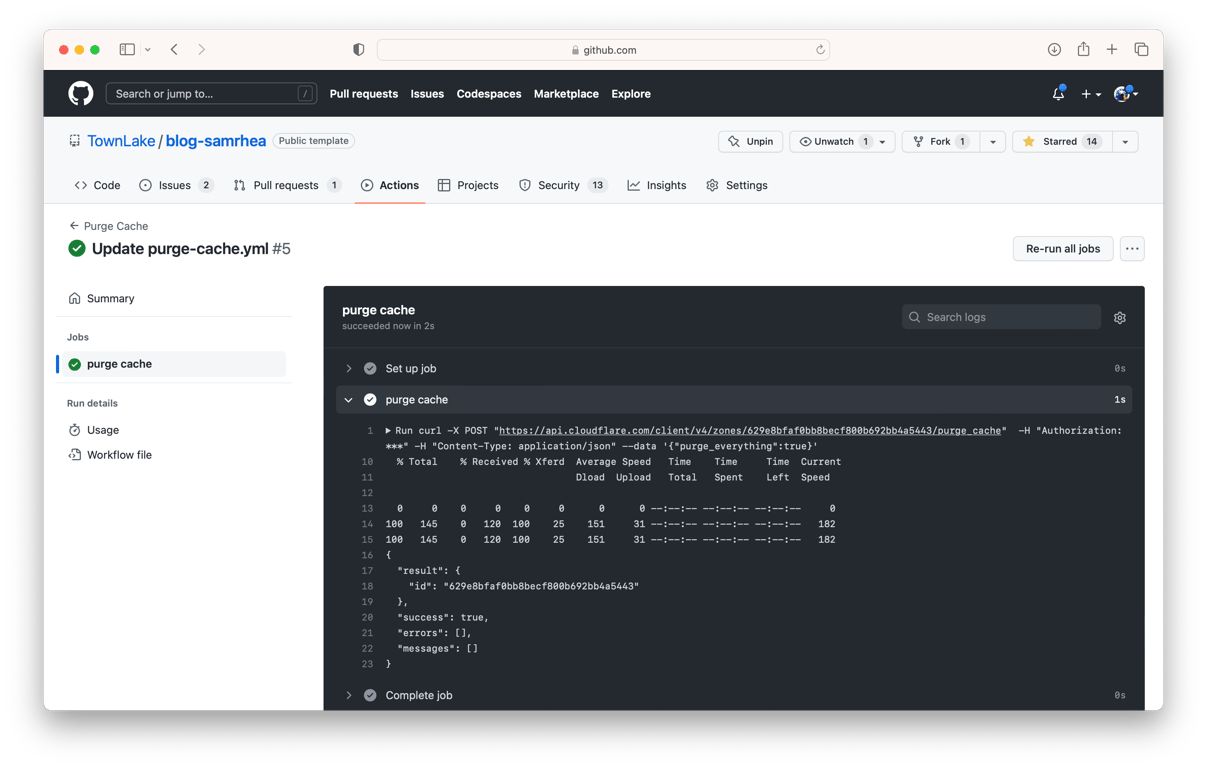Open the Fork dropdown caret
This screenshot has width=1207, height=768.
[991, 141]
